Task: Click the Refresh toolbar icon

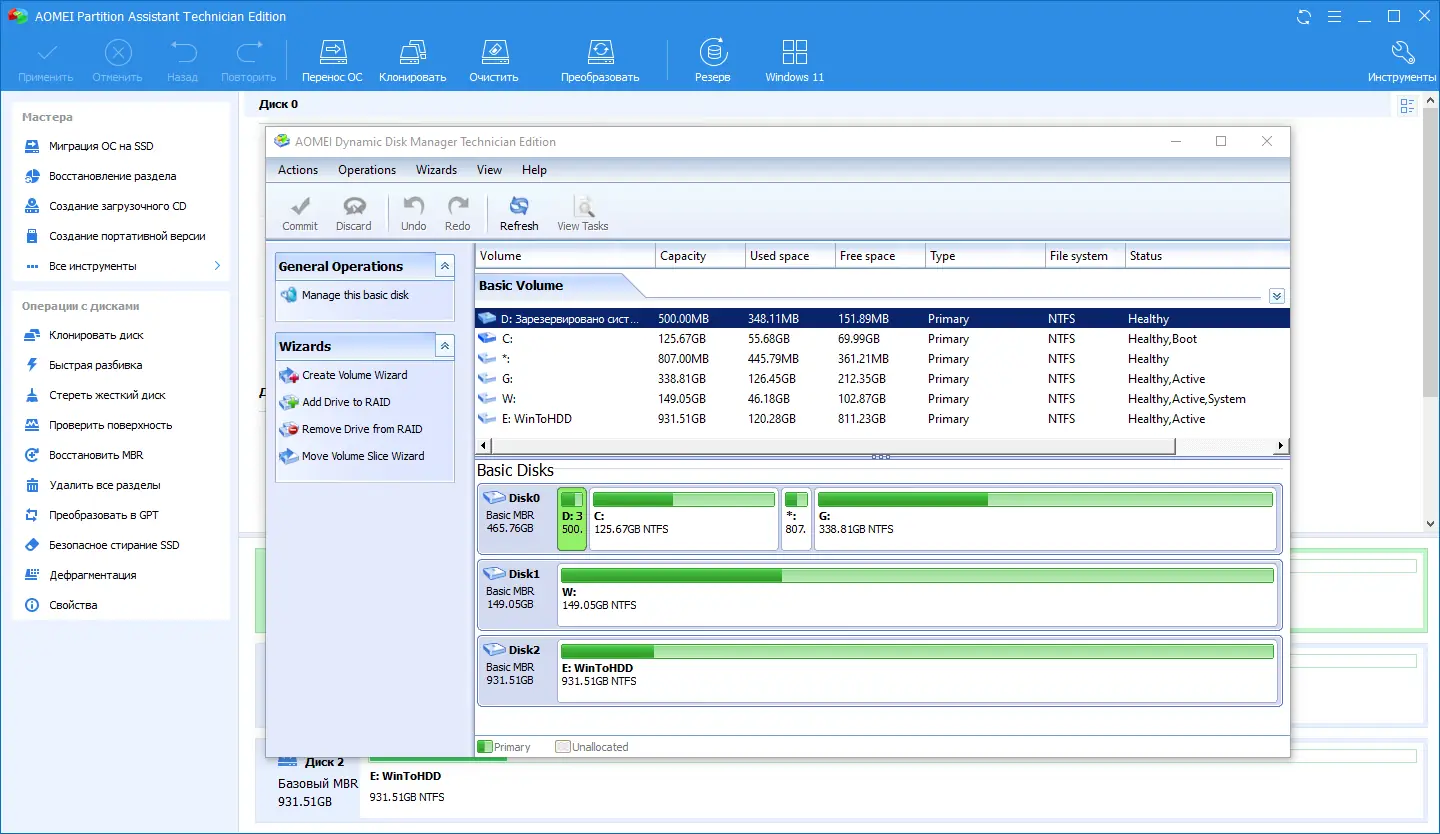Action: tap(518, 207)
